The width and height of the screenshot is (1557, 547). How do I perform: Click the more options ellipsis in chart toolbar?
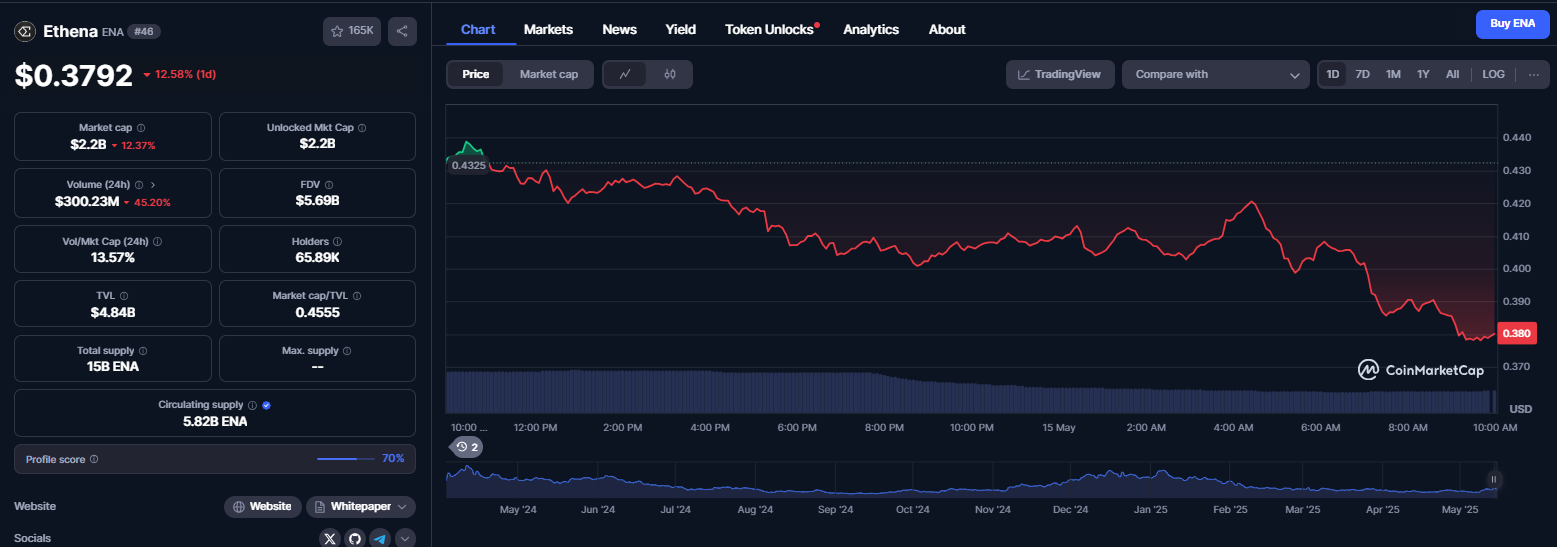(x=1533, y=74)
